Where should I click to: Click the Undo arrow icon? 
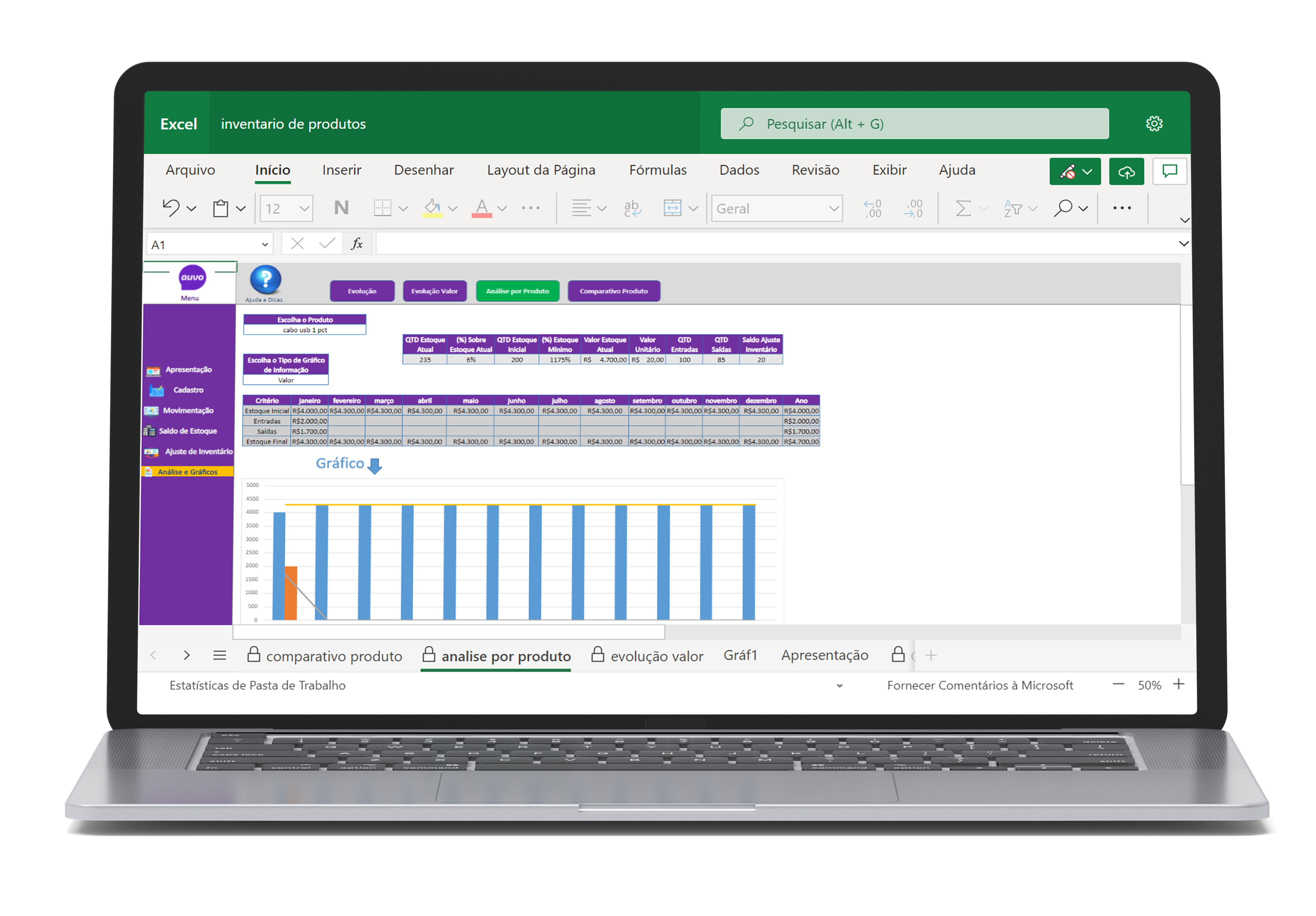pyautogui.click(x=171, y=208)
